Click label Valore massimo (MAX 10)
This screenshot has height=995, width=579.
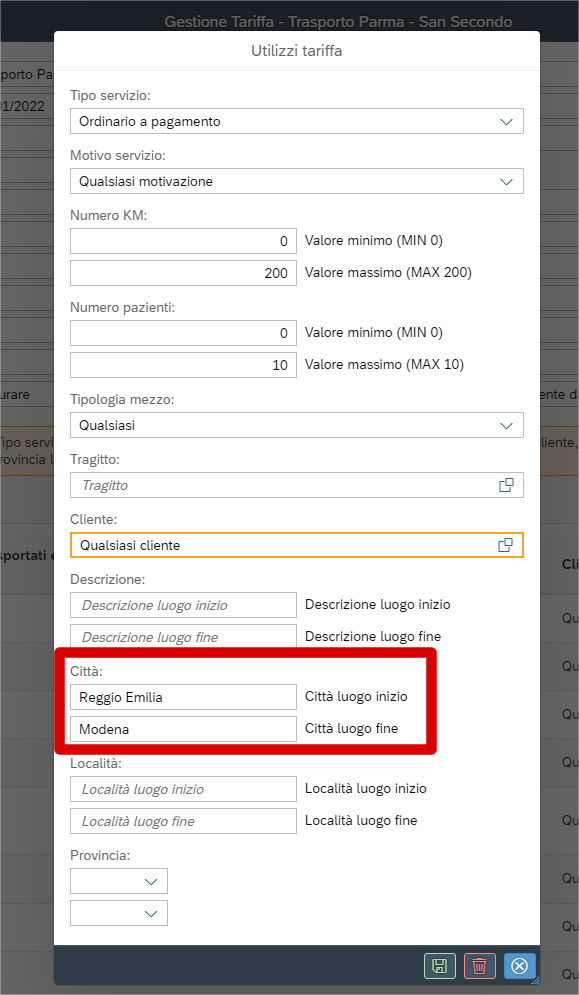(384, 365)
